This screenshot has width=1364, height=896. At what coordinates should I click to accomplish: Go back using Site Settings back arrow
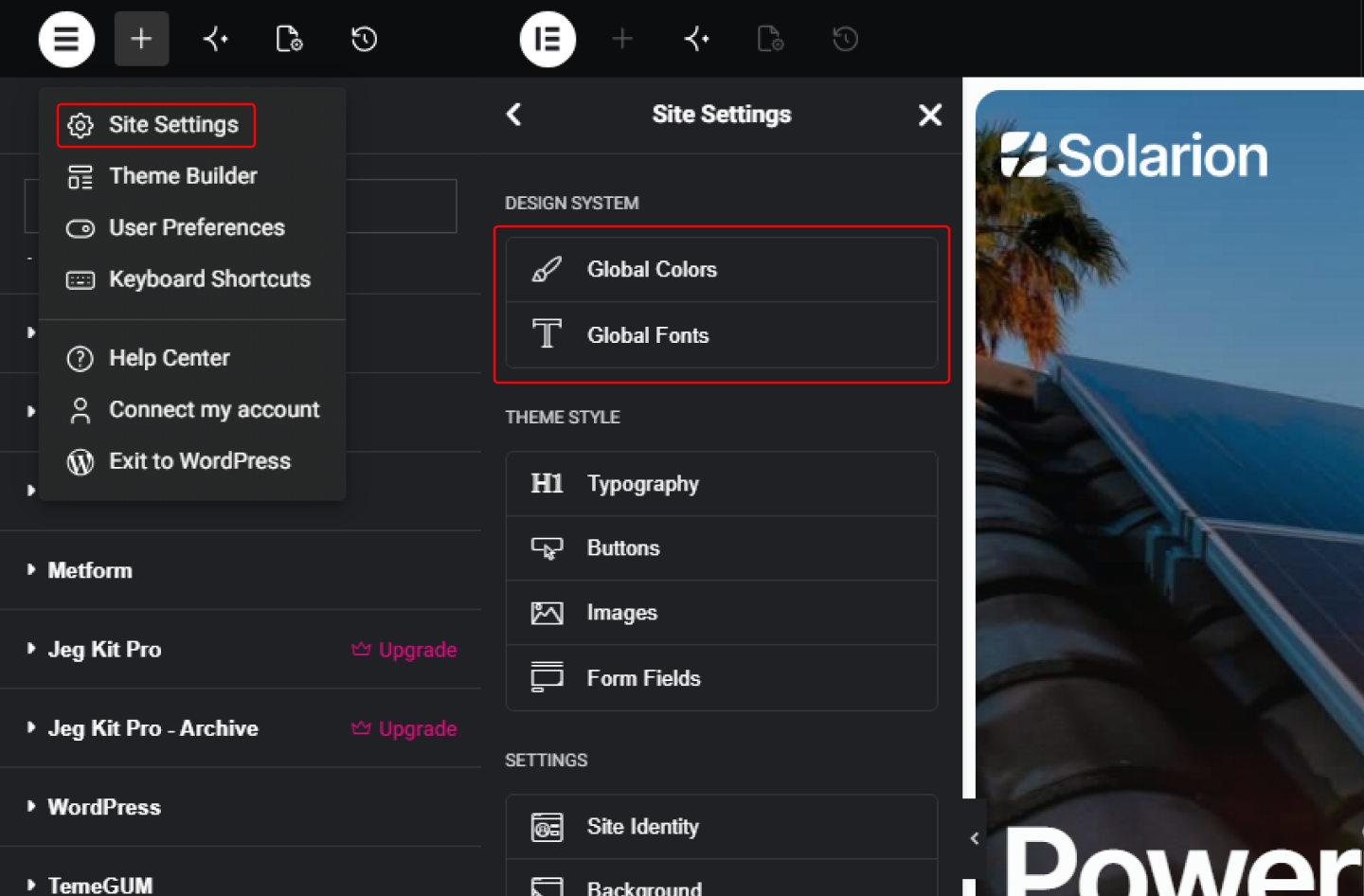(514, 115)
